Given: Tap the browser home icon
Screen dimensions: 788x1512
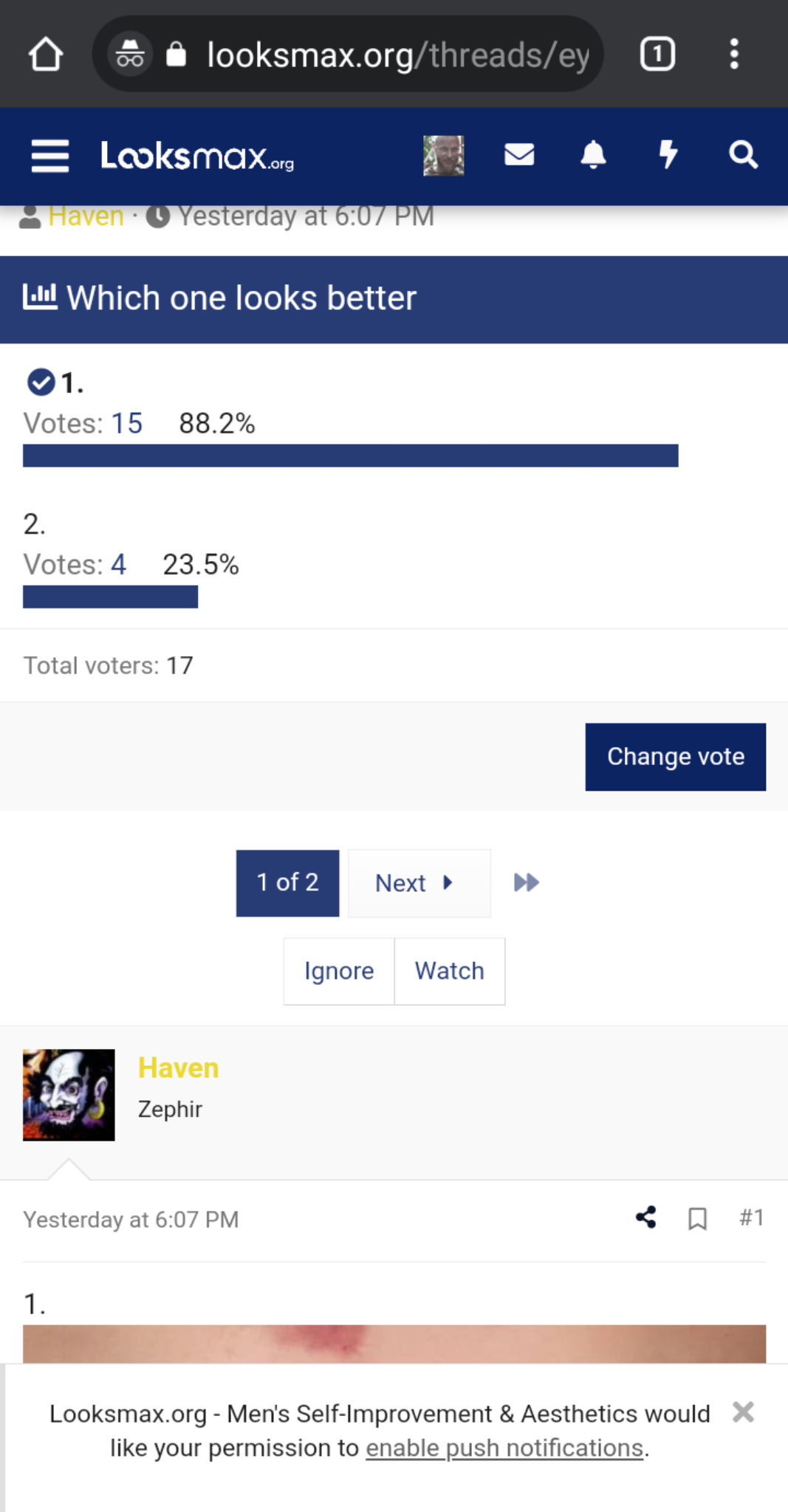Looking at the screenshot, I should tap(46, 54).
